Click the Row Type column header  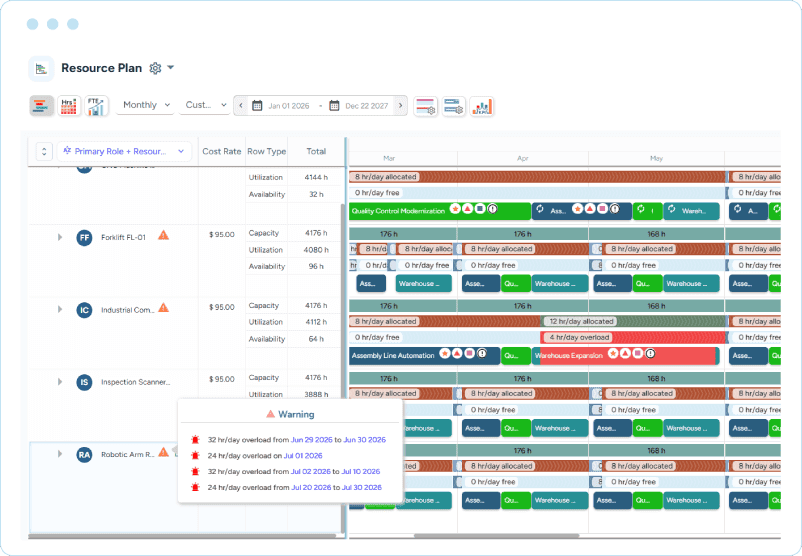point(266,151)
